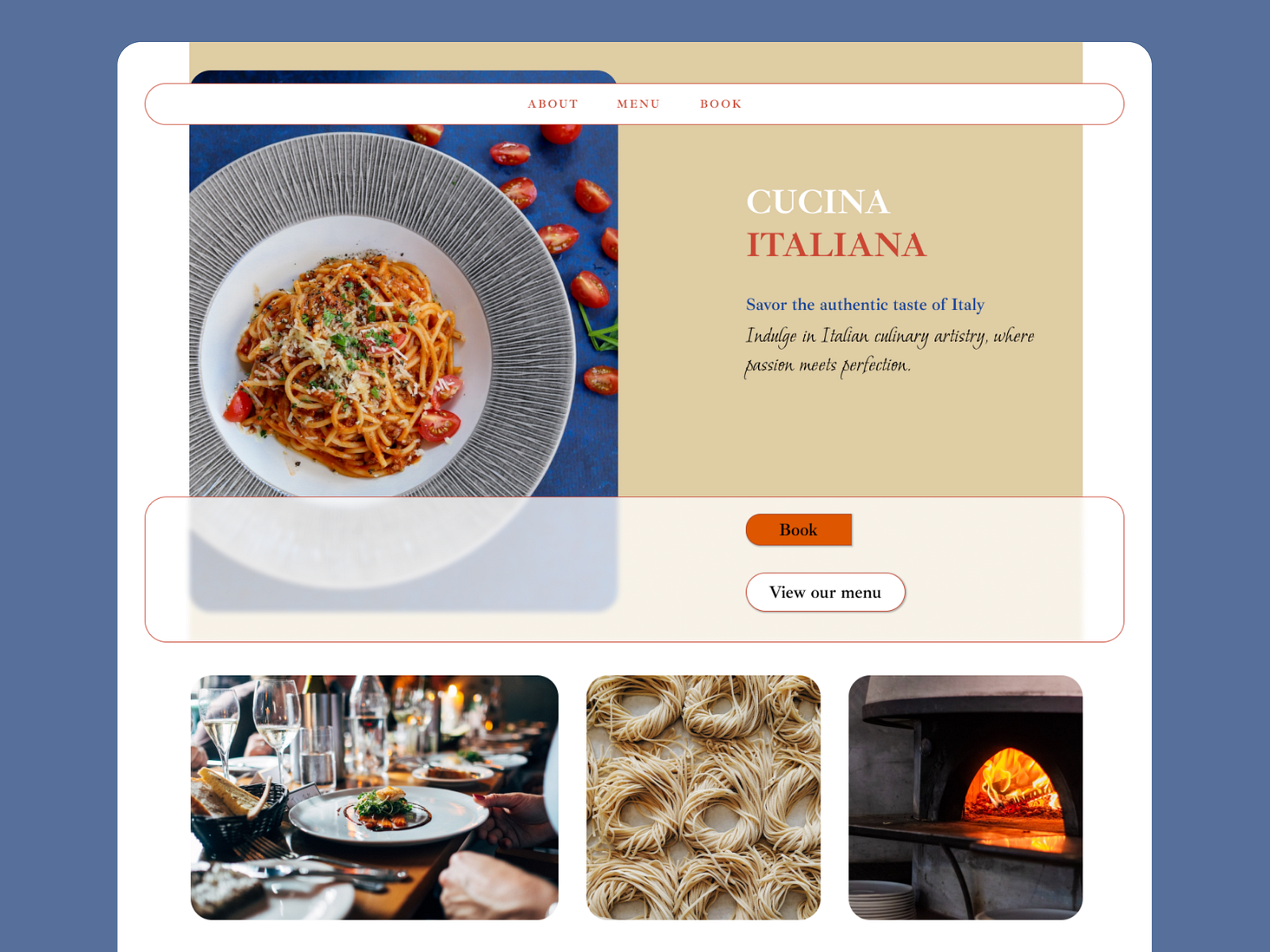Viewport: 1270px width, 952px height.
Task: Click the Indulge in Italian culinary paragraph
Action: click(890, 350)
